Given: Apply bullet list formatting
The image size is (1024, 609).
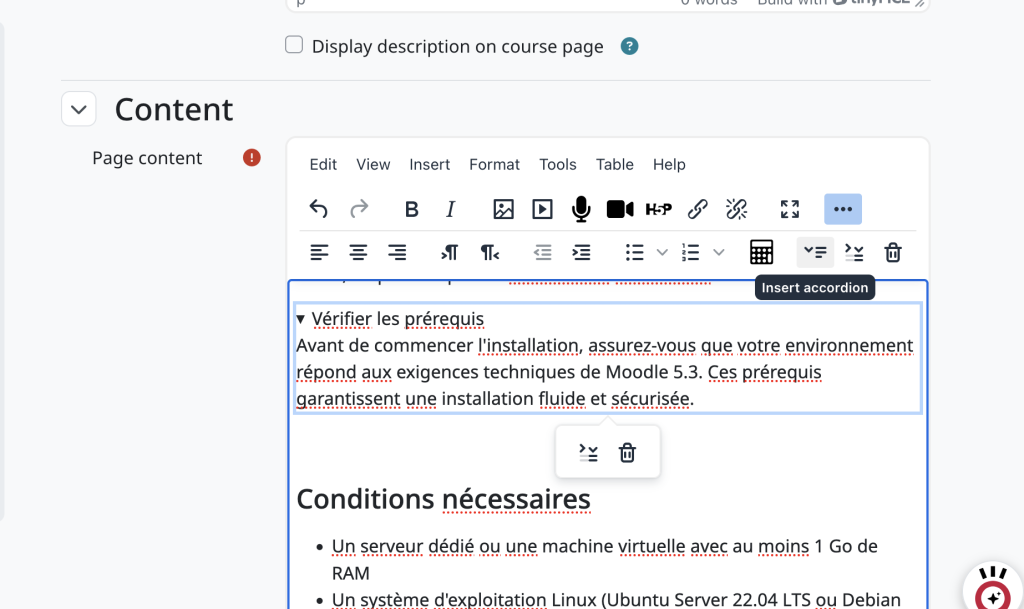Looking at the screenshot, I should point(634,252).
